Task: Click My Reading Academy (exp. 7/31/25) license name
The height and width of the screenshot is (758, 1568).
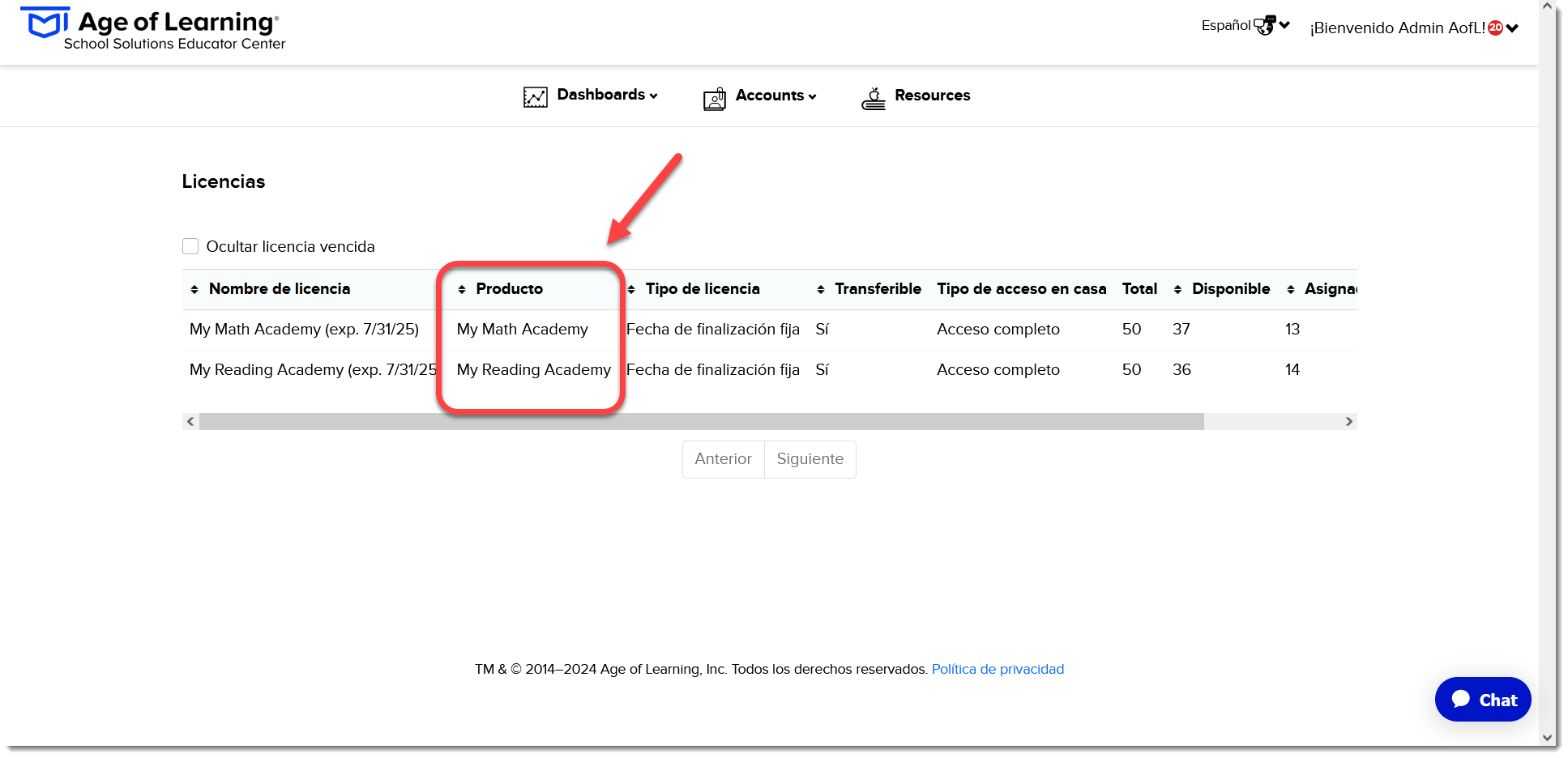Action: pos(314,370)
